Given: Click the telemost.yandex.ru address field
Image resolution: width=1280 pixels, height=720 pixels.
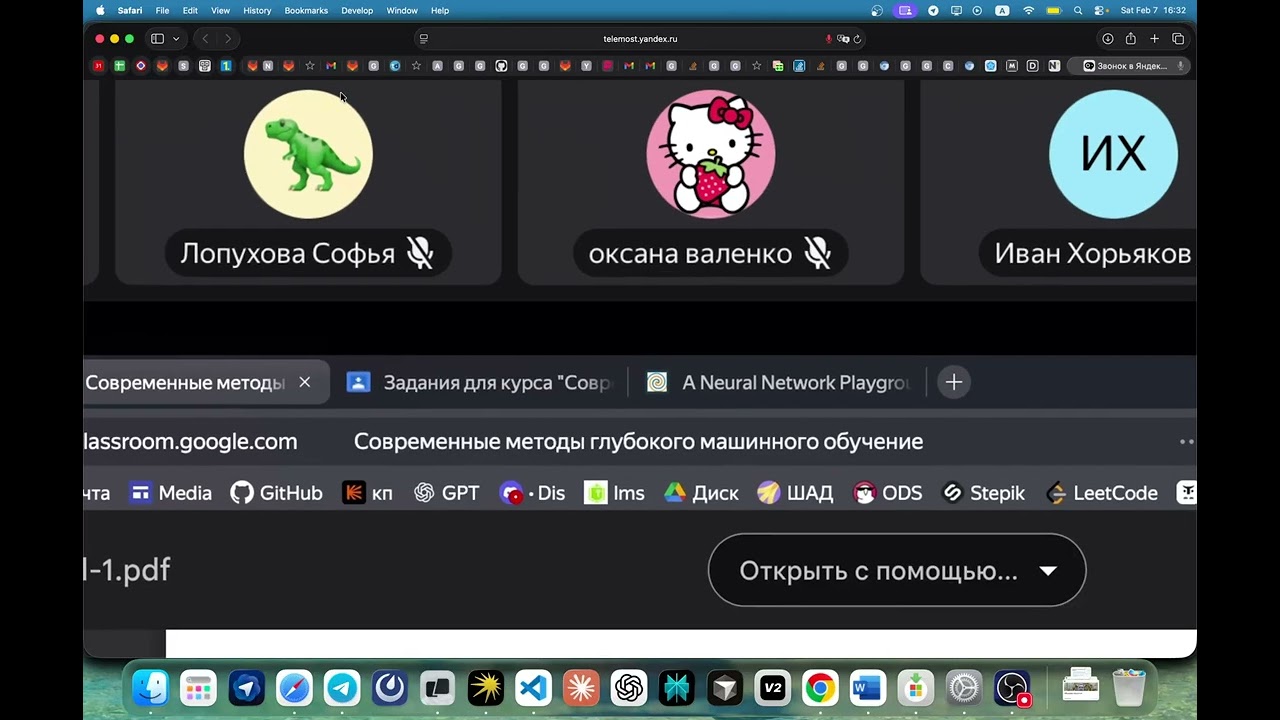Looking at the screenshot, I should pos(640,39).
